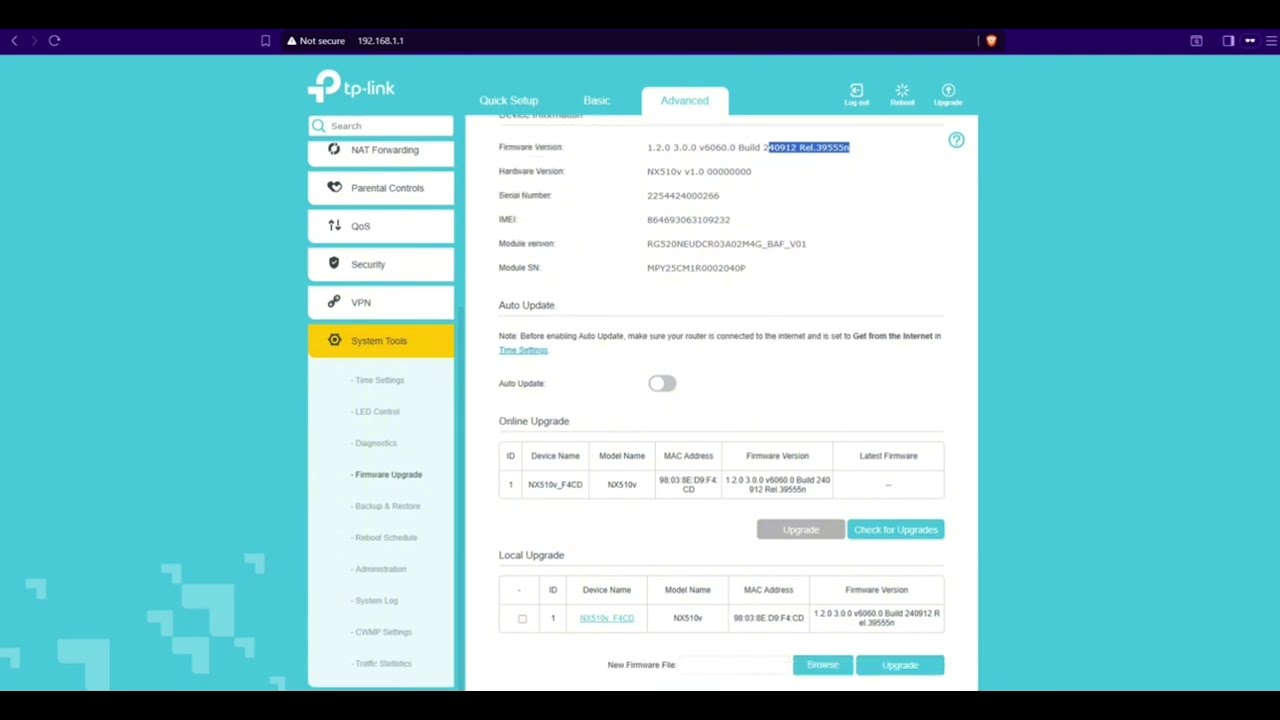Bookmark this page using the bookmark icon
Screen dimensions: 1280x720
tap(265, 41)
